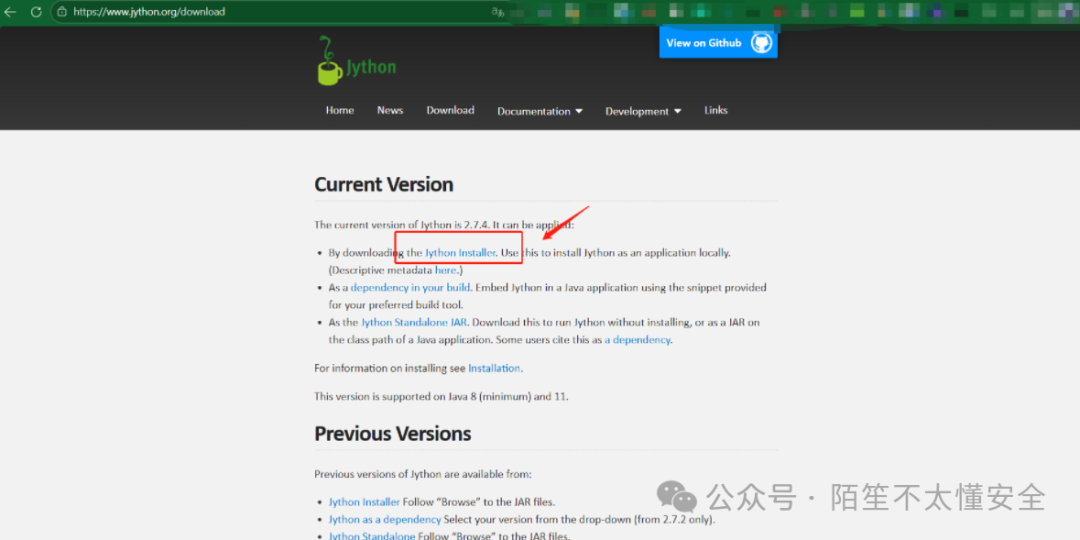1080x540 pixels.
Task: Click the Jython Installer link in Current Version
Action: point(460,253)
